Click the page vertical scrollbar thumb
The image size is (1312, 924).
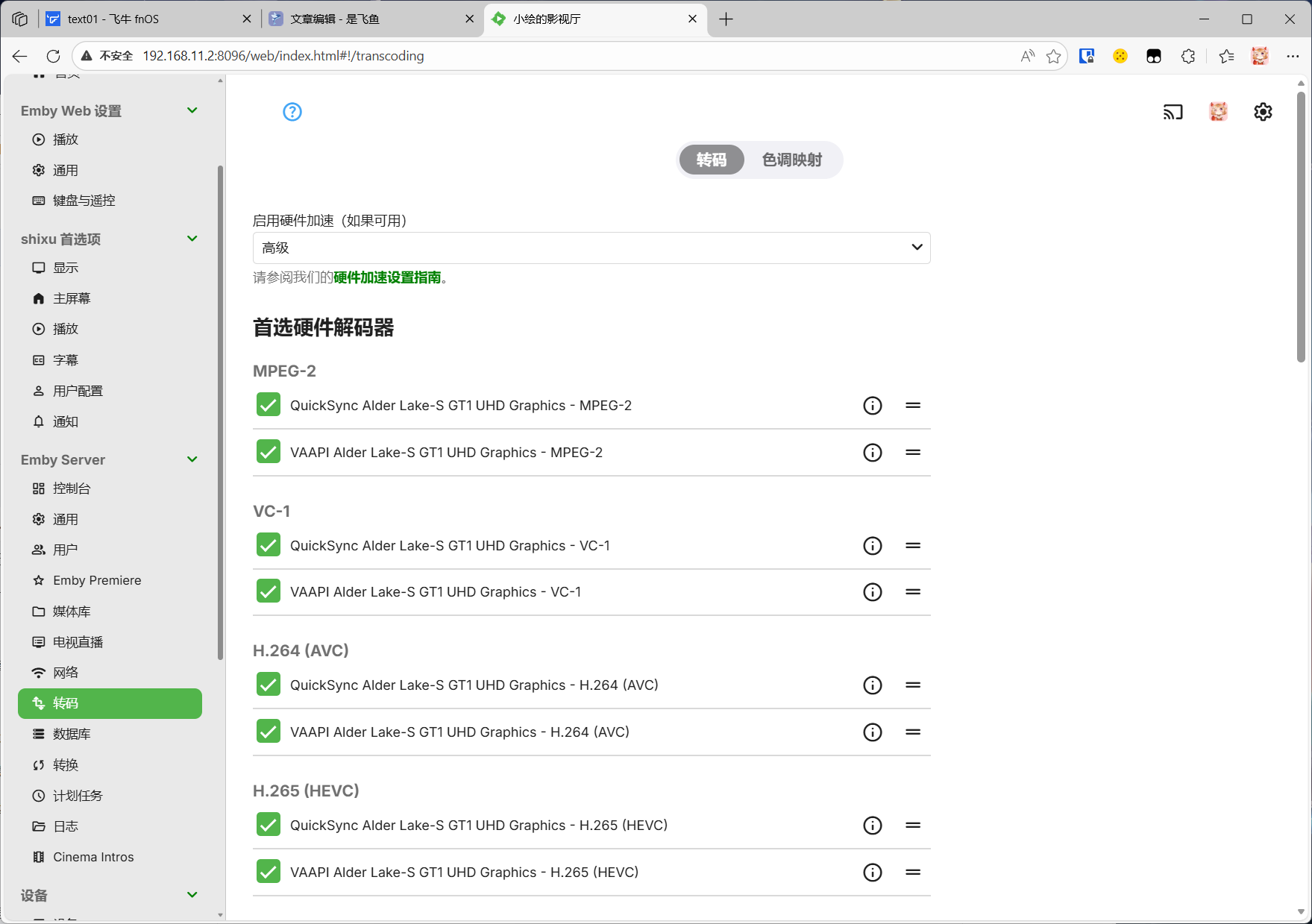pos(1301,224)
